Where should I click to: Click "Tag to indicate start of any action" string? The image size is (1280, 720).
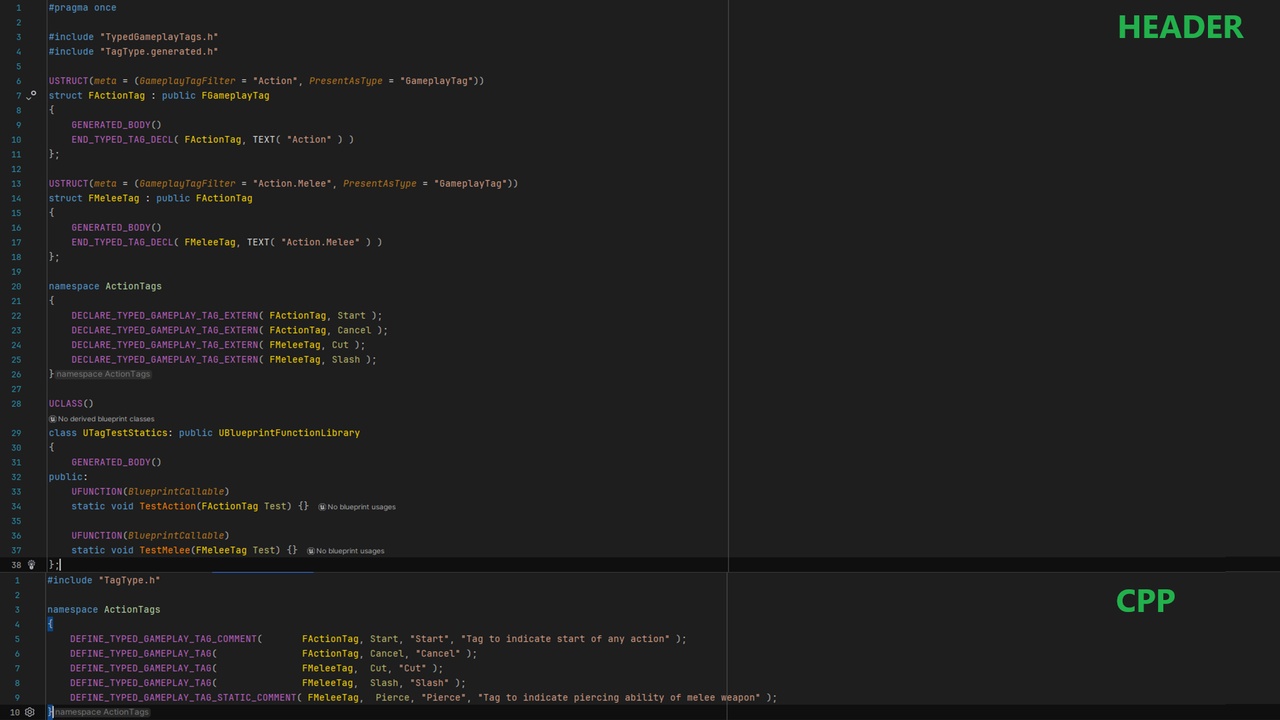[565, 639]
